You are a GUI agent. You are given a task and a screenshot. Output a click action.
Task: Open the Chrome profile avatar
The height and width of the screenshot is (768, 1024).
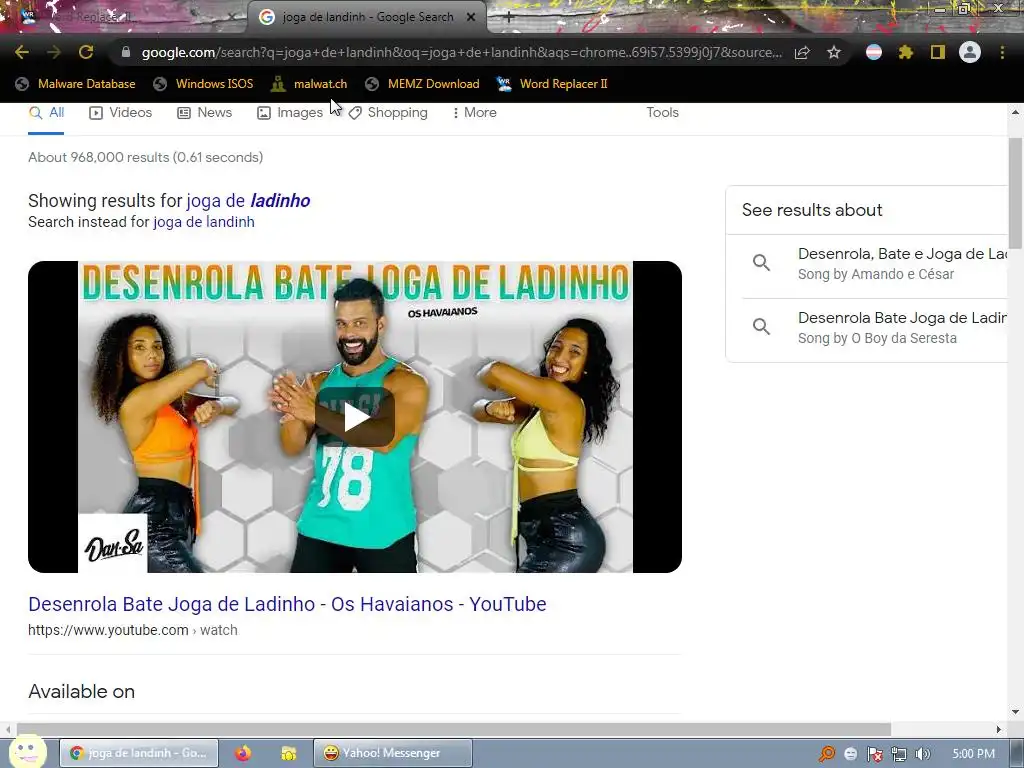tap(970, 52)
